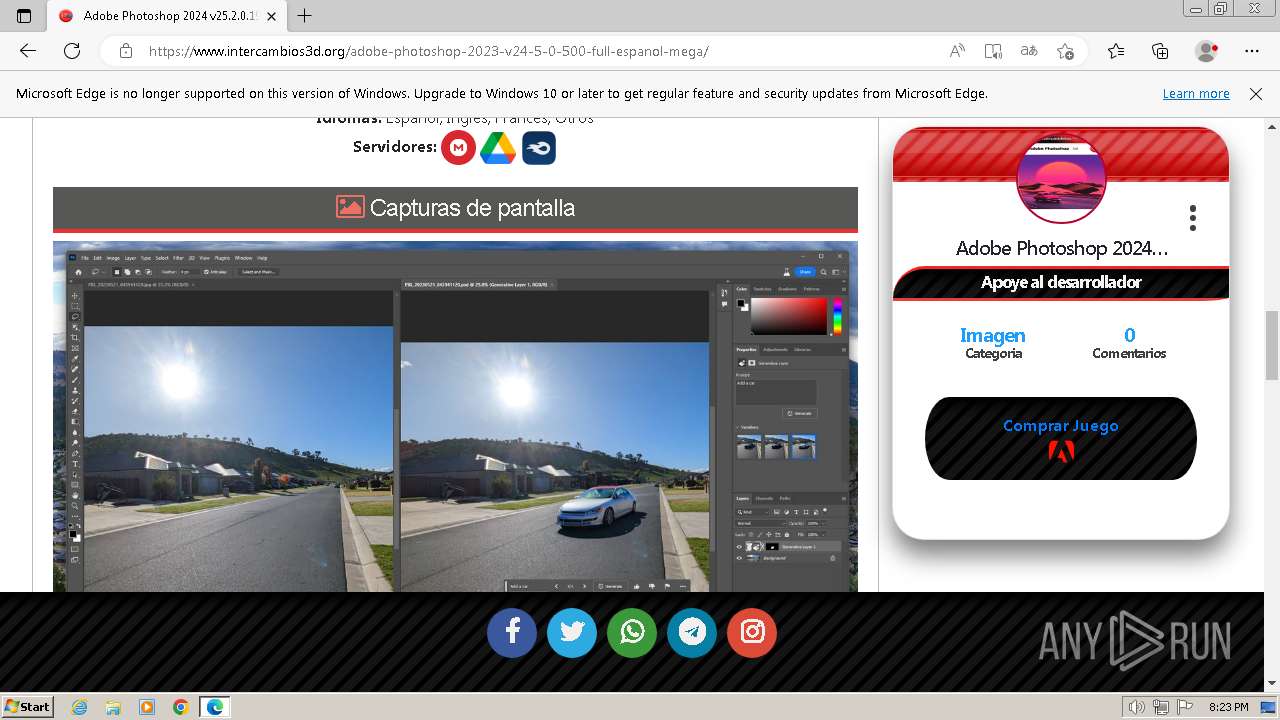Open the Favorites list button
This screenshot has width=1280, height=720.
(1116, 51)
